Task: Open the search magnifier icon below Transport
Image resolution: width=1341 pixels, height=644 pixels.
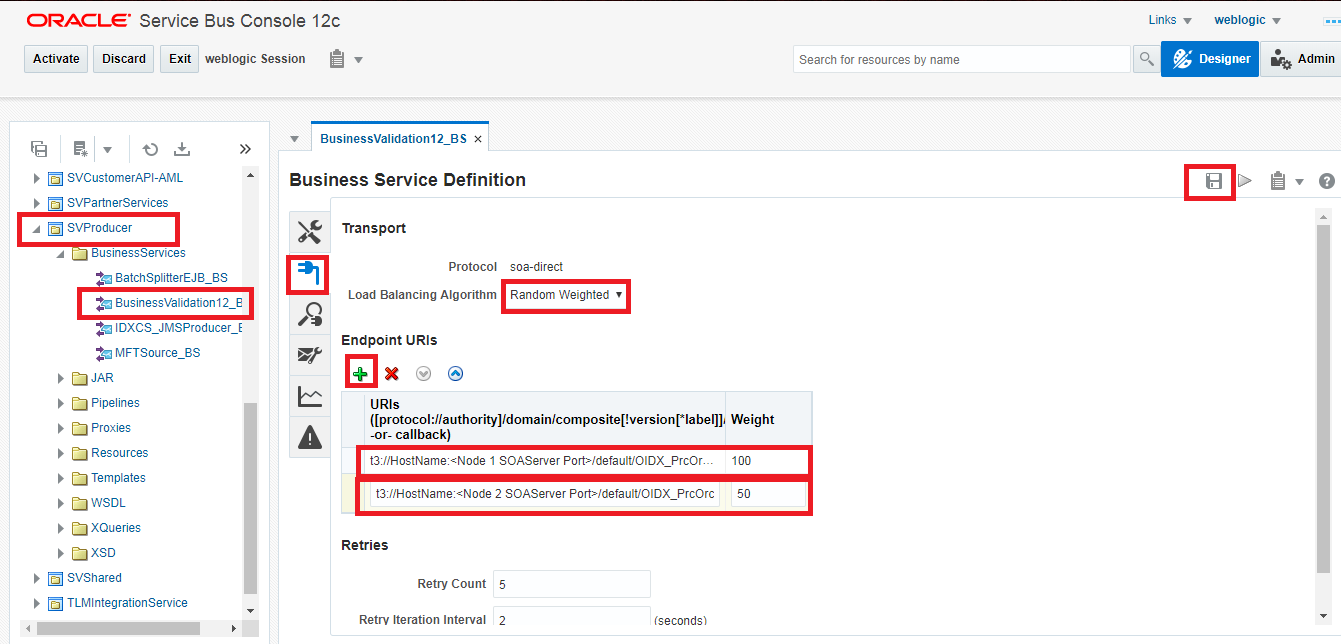Action: click(309, 314)
